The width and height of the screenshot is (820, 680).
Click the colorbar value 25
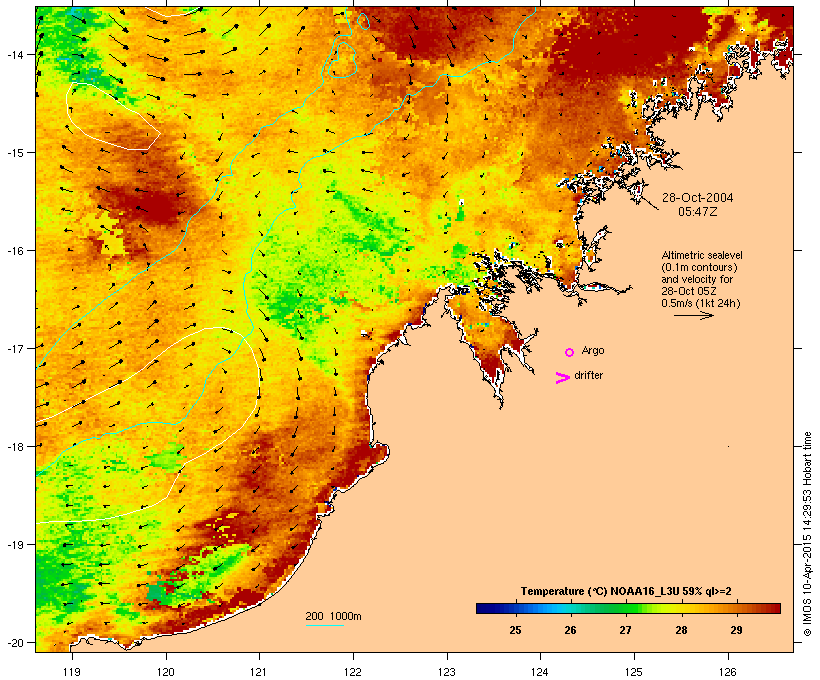515,630
